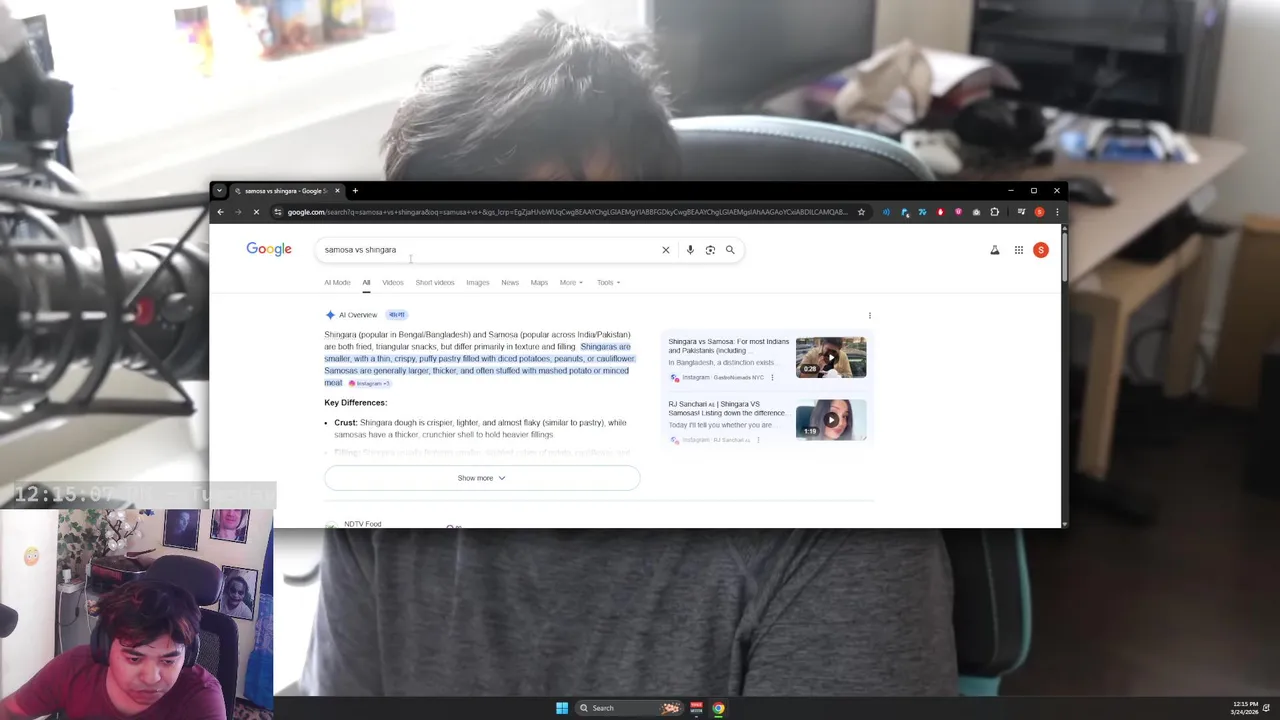Switch to AI Mode tab
1280x720 pixels.
point(337,282)
